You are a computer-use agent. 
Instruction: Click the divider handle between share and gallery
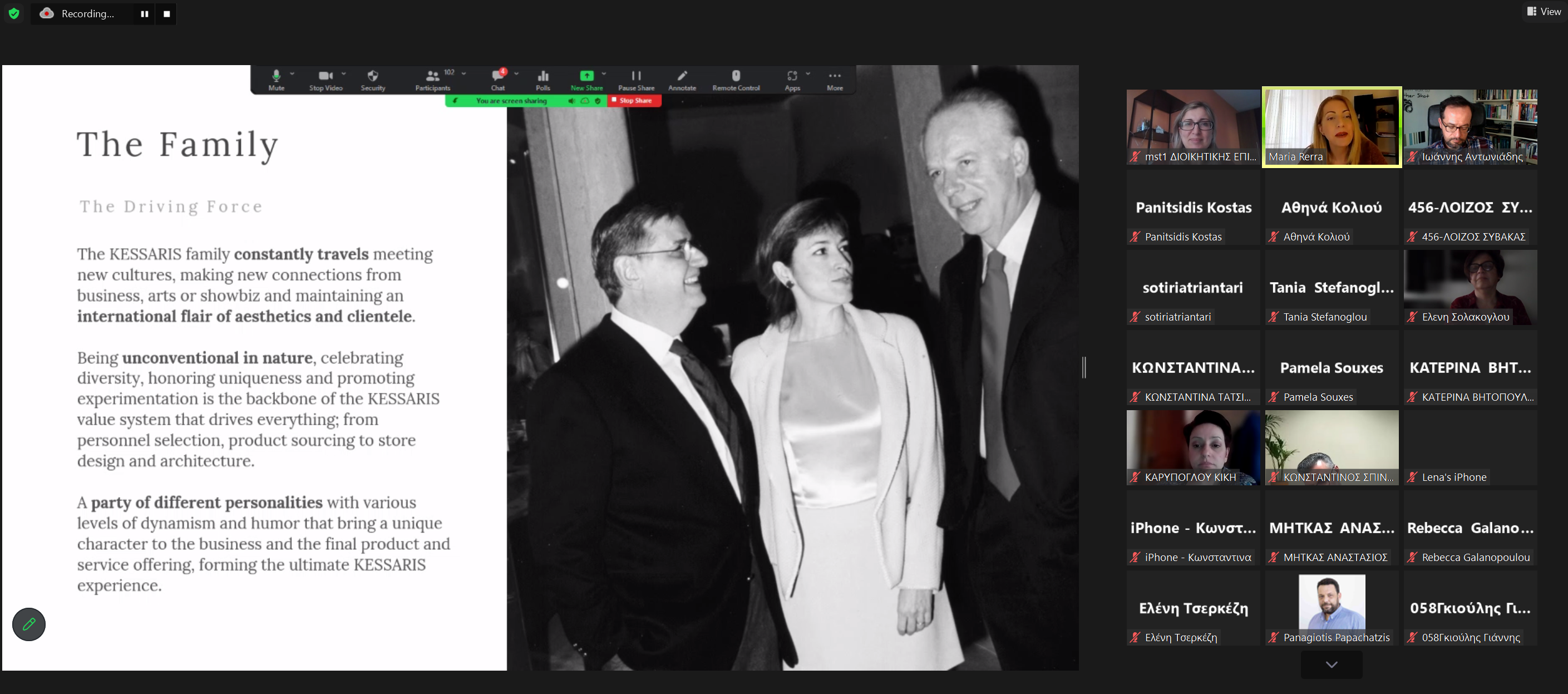coord(1084,367)
